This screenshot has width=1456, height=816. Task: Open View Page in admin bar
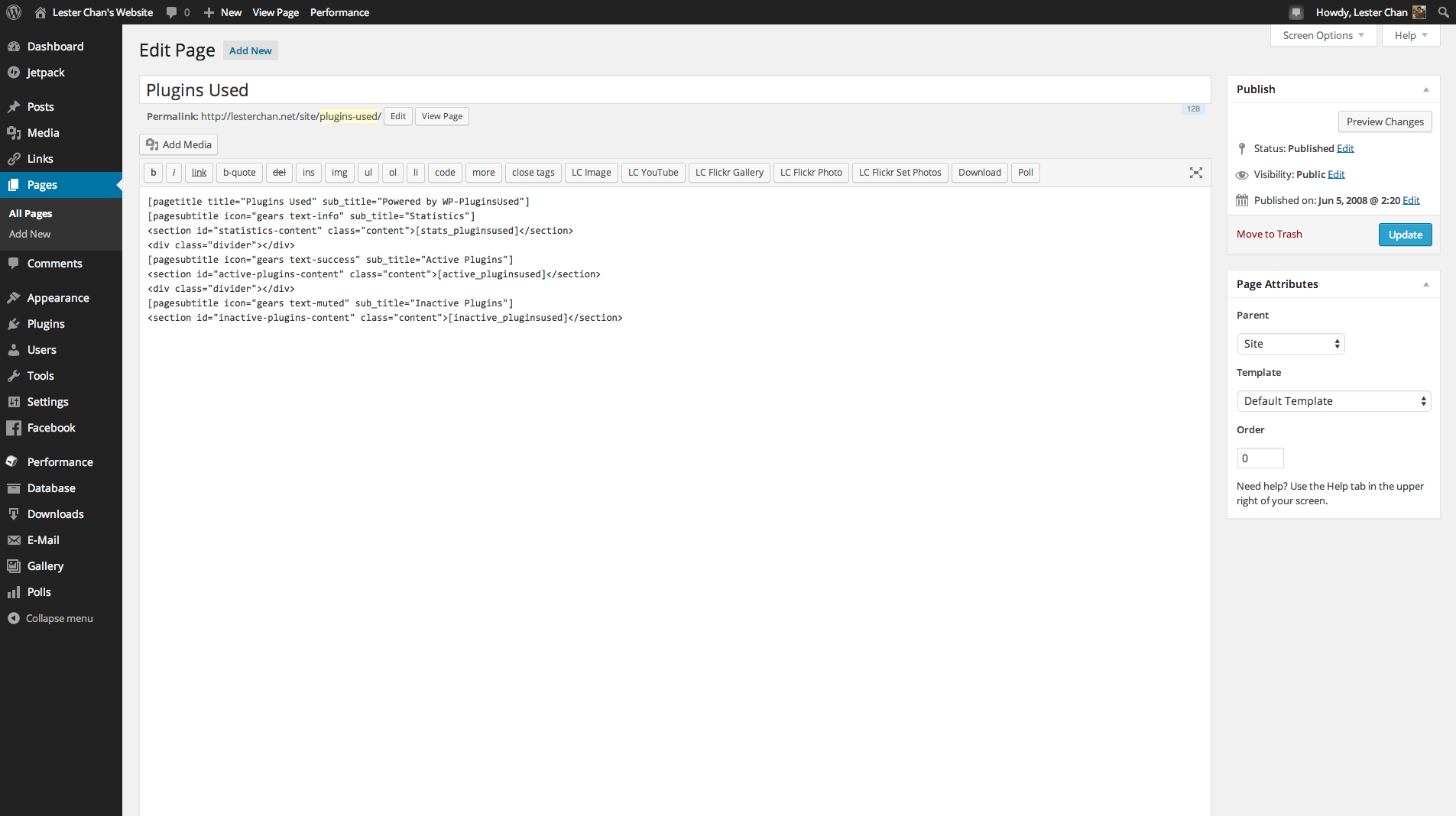[x=276, y=12]
